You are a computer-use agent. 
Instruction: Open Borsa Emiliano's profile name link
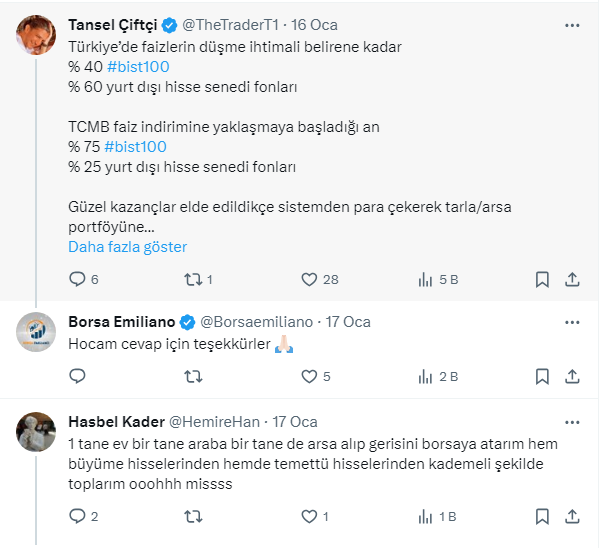120,322
